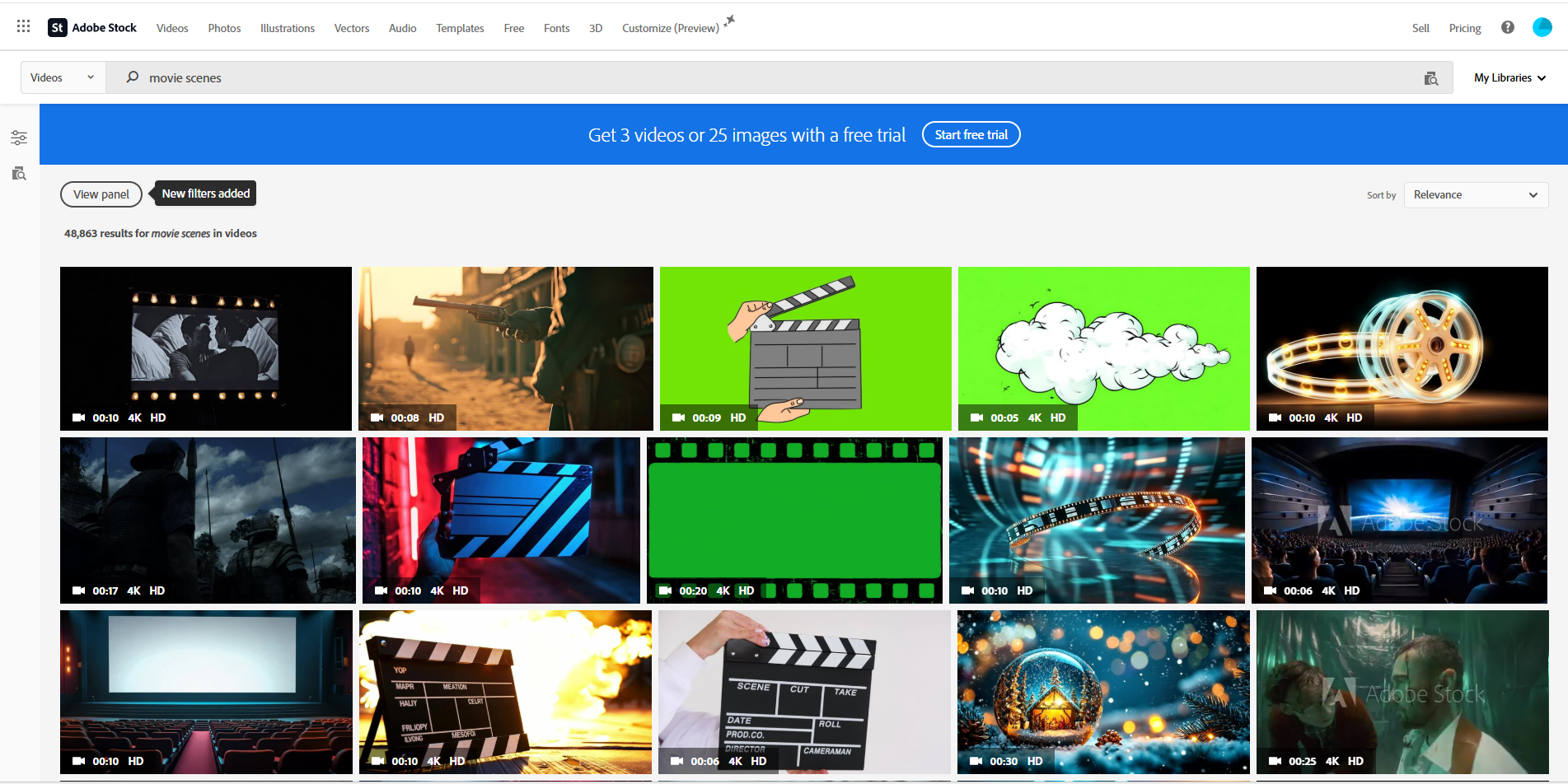Go to the 3D section
The height and width of the screenshot is (784, 1568).
(596, 27)
